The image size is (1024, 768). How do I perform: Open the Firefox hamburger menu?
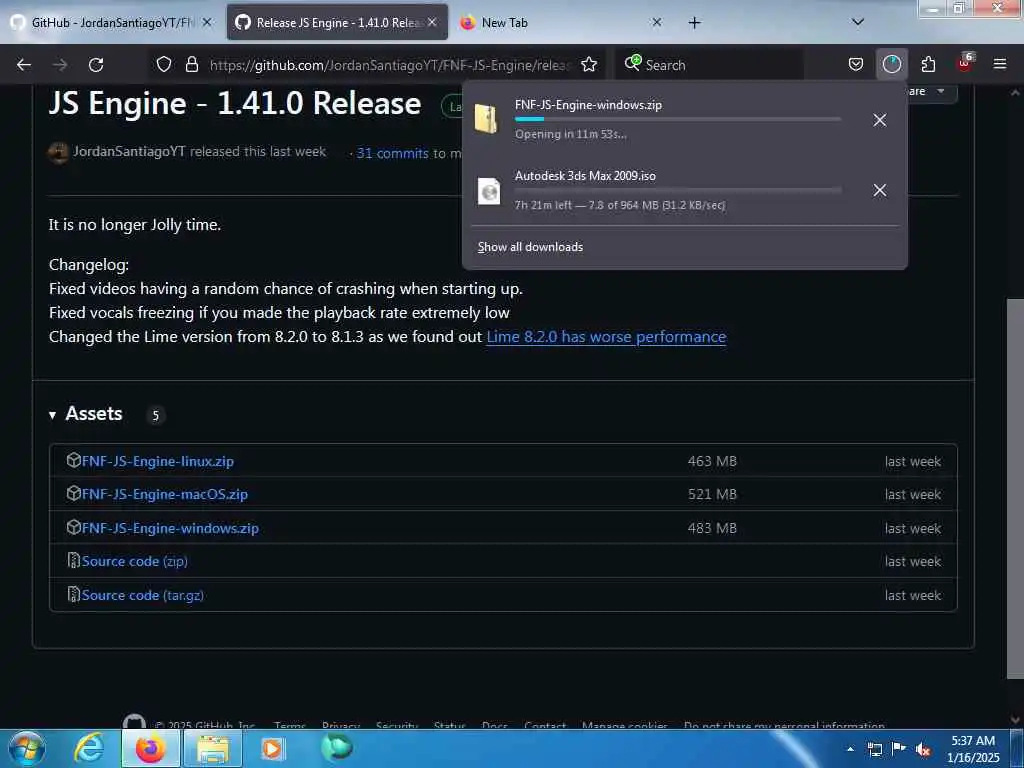point(1000,64)
